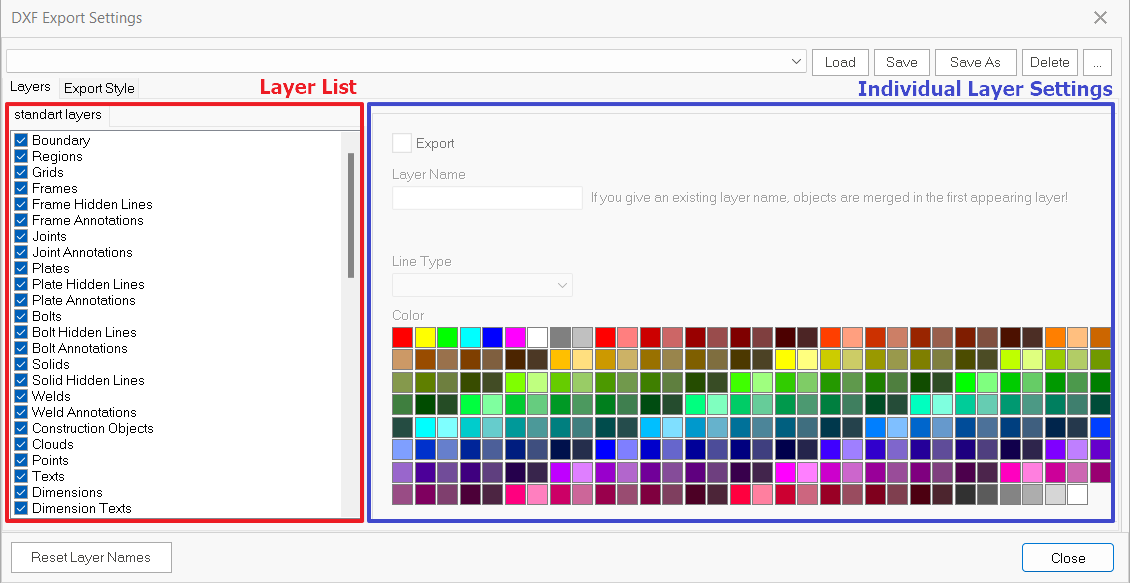Click the Reset Layer Names button
This screenshot has height=583, width=1130.
tap(91, 558)
